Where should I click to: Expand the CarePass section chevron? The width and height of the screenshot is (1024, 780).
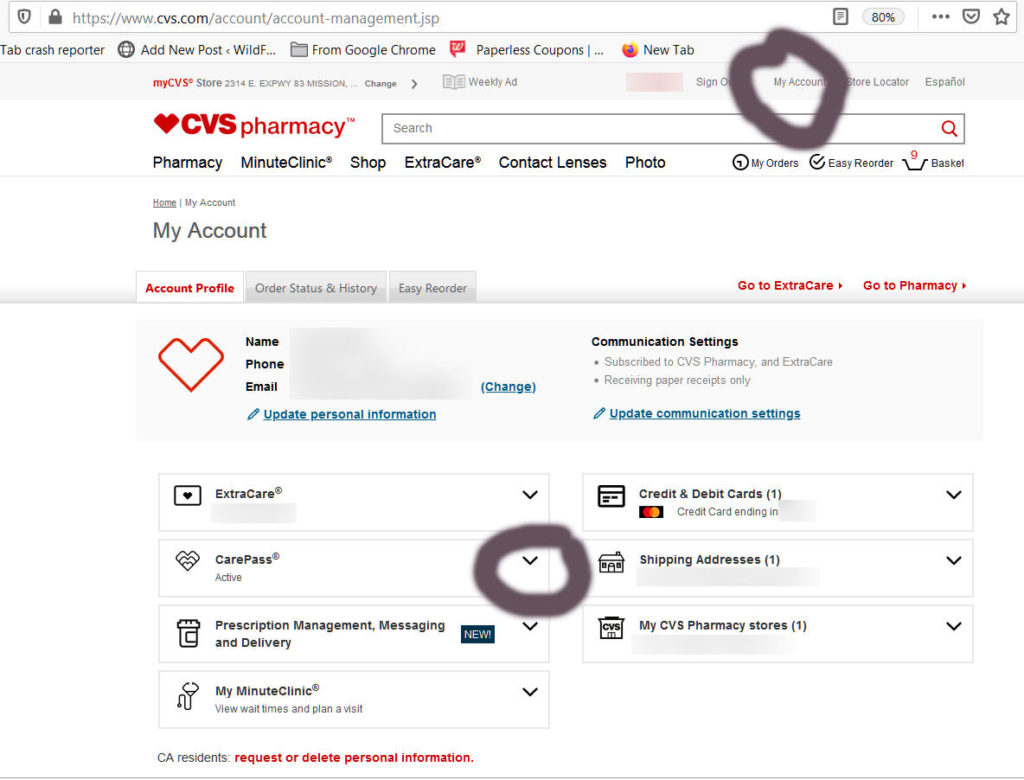click(530, 560)
